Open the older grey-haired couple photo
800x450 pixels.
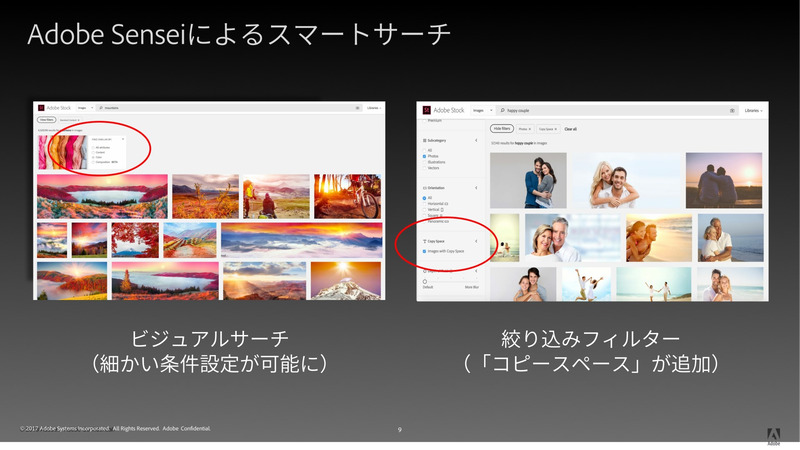[573, 238]
